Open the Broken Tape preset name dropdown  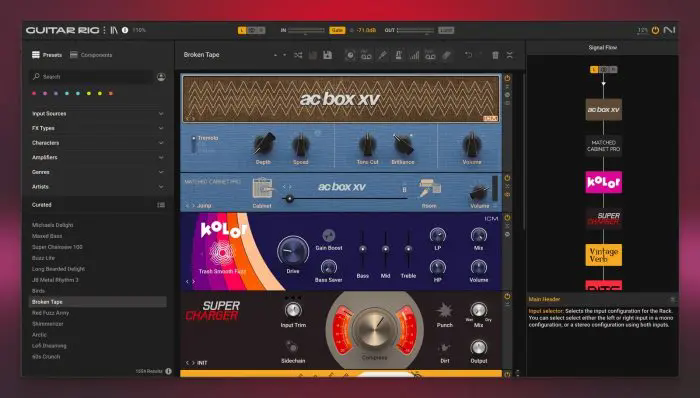coord(201,55)
